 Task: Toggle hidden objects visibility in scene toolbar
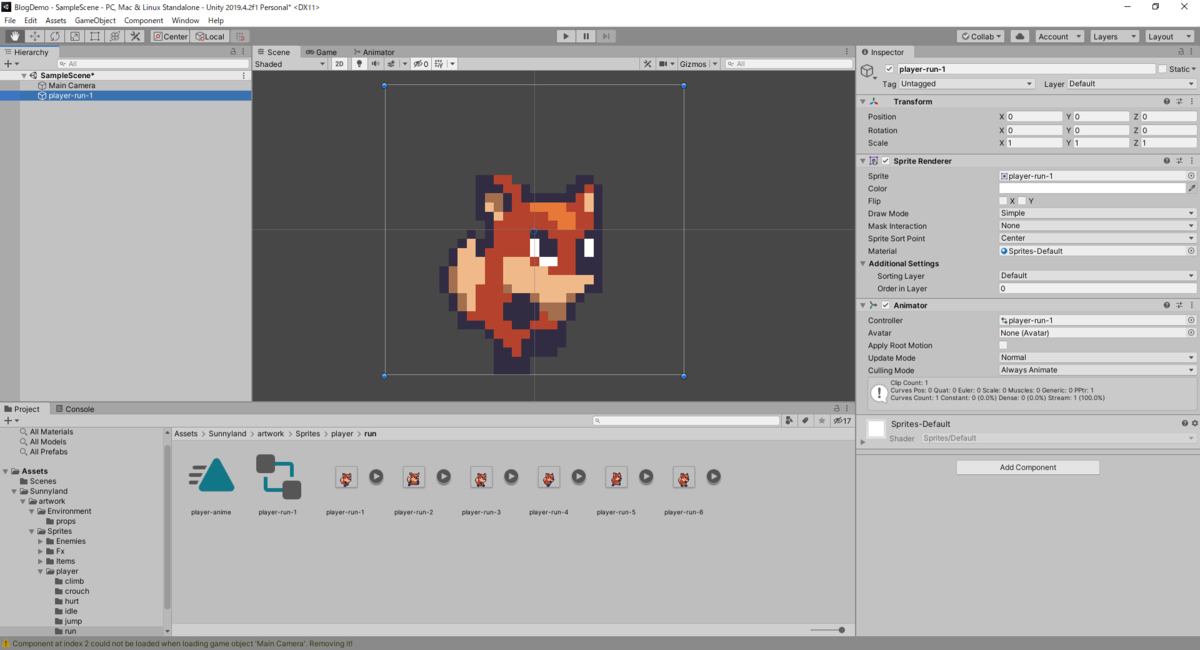(421, 64)
